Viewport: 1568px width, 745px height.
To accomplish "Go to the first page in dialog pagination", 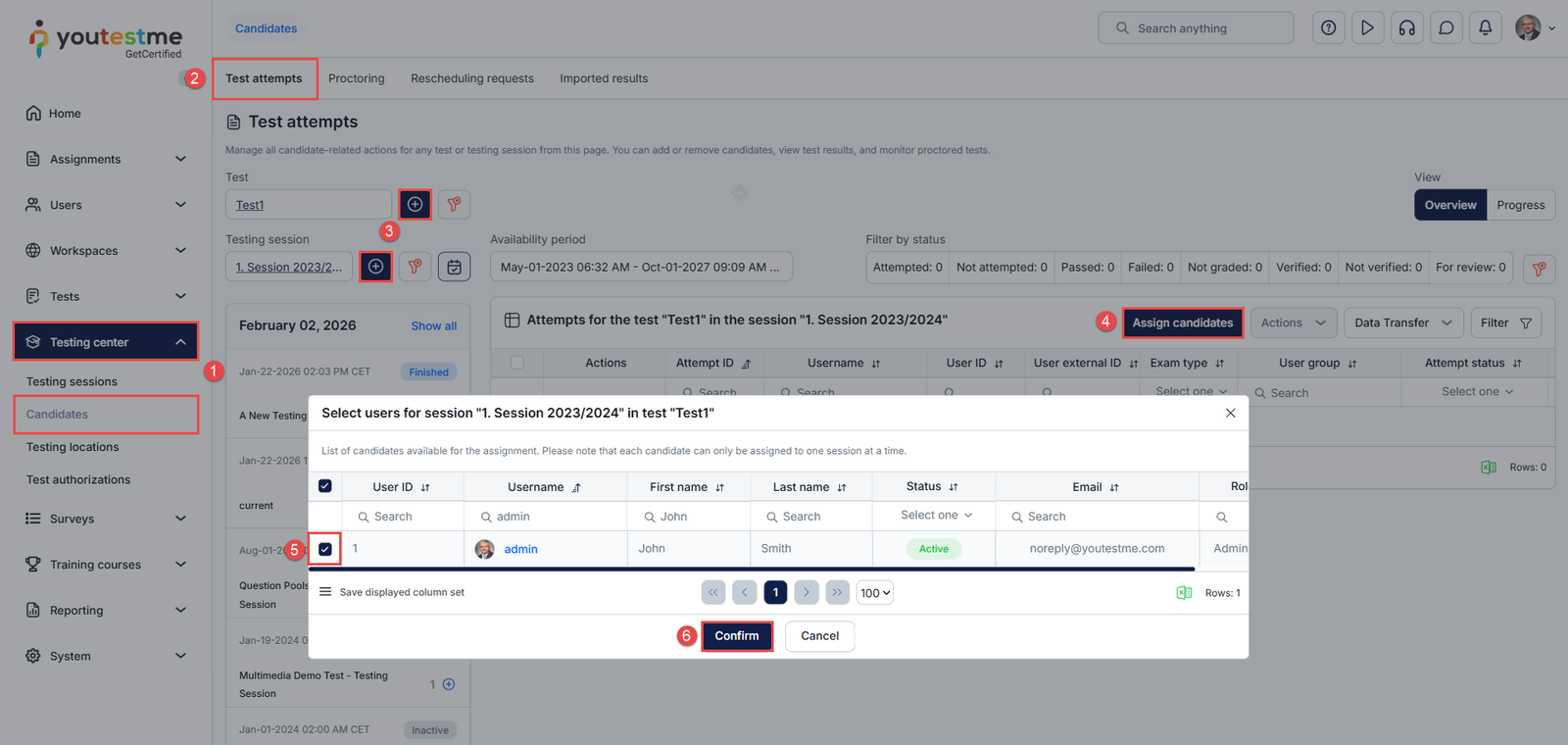I will pyautogui.click(x=713, y=592).
